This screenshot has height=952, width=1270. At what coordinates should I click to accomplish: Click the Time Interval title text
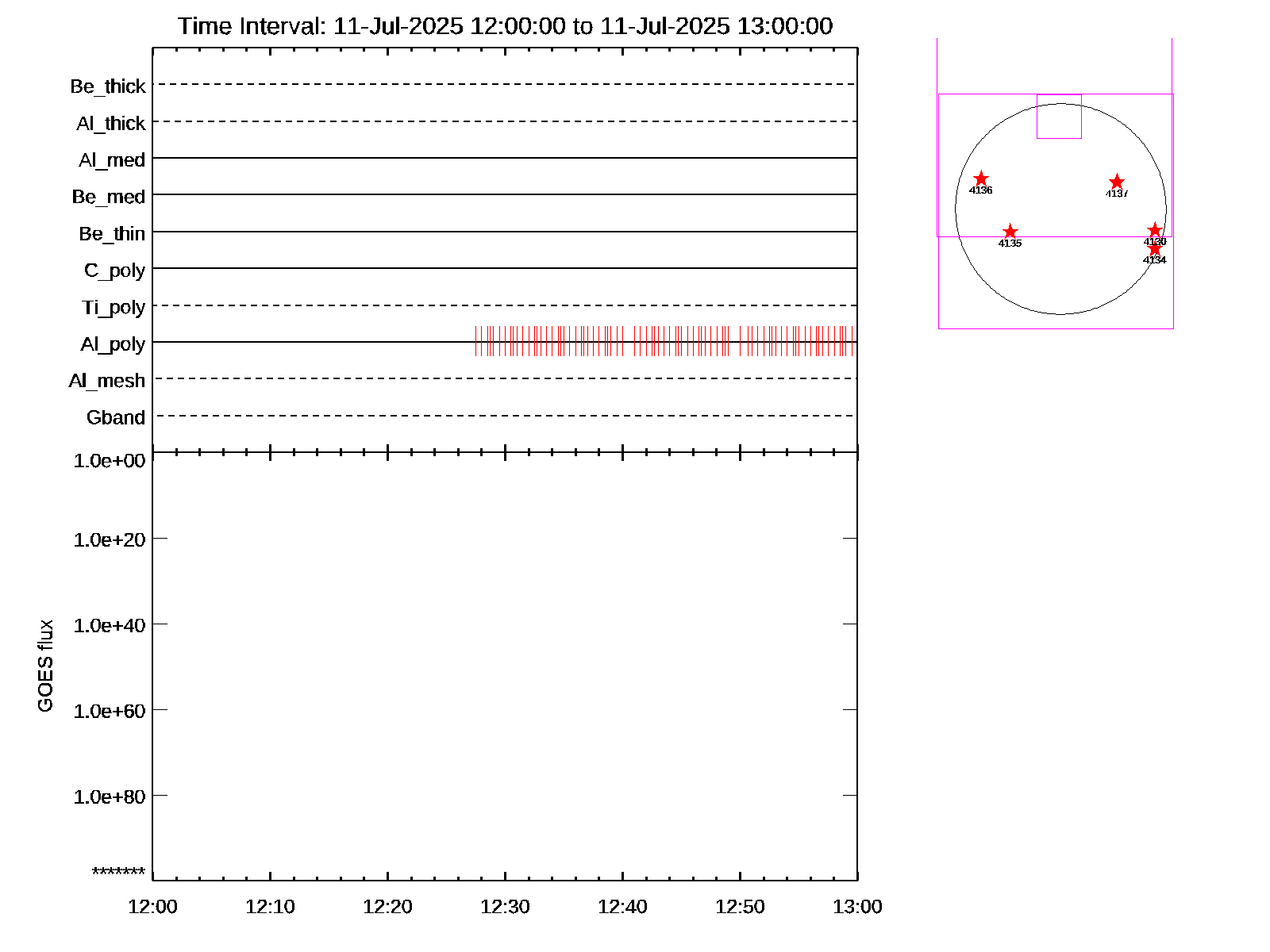point(505,26)
